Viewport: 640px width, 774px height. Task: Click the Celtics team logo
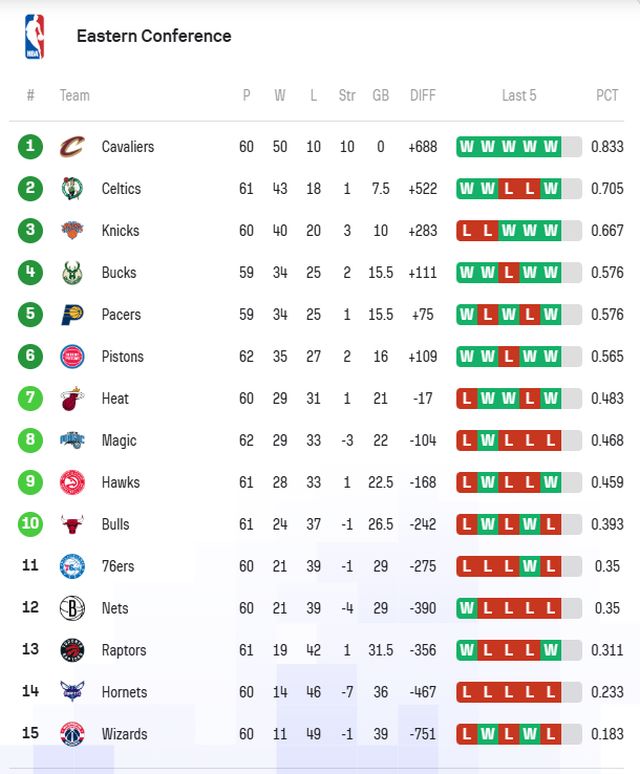pos(72,189)
